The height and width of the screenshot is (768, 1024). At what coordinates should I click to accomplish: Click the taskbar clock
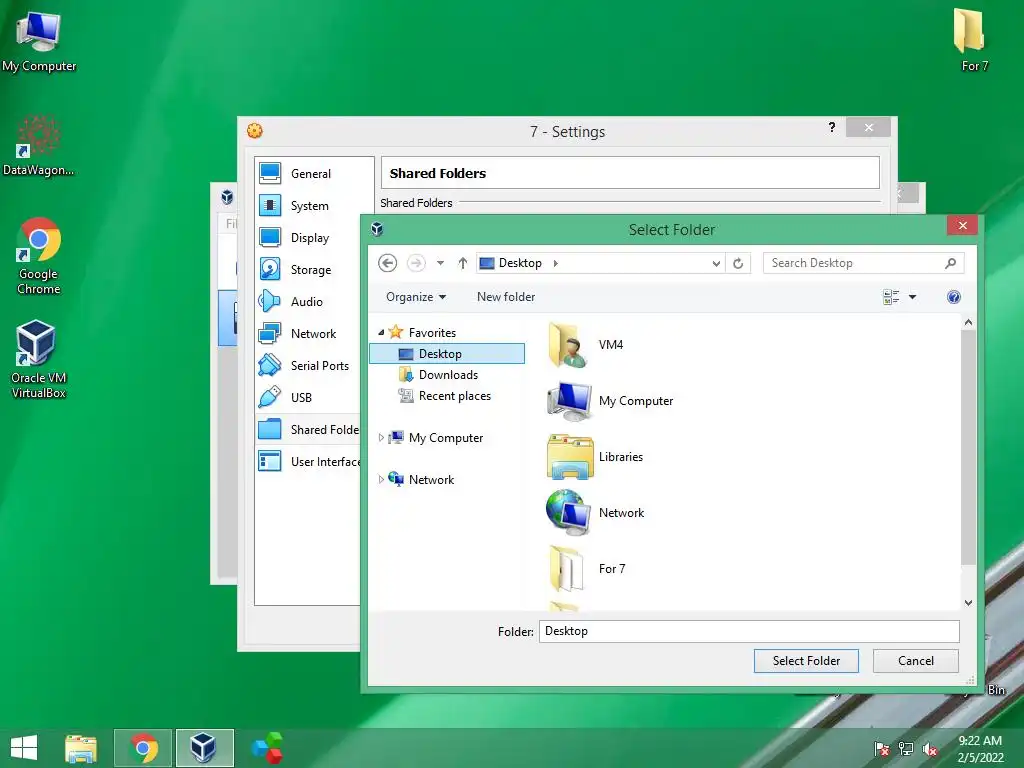tap(980, 748)
